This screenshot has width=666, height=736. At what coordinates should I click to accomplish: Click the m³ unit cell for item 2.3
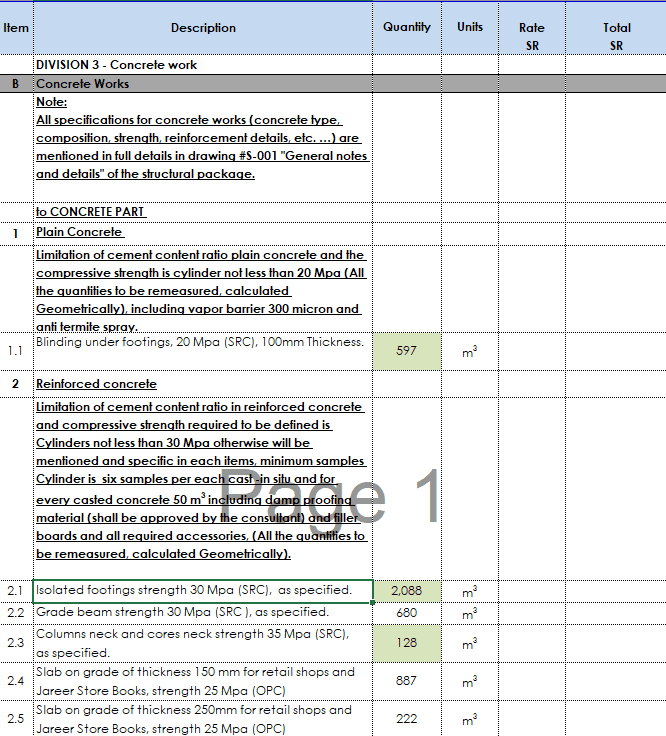(x=470, y=643)
